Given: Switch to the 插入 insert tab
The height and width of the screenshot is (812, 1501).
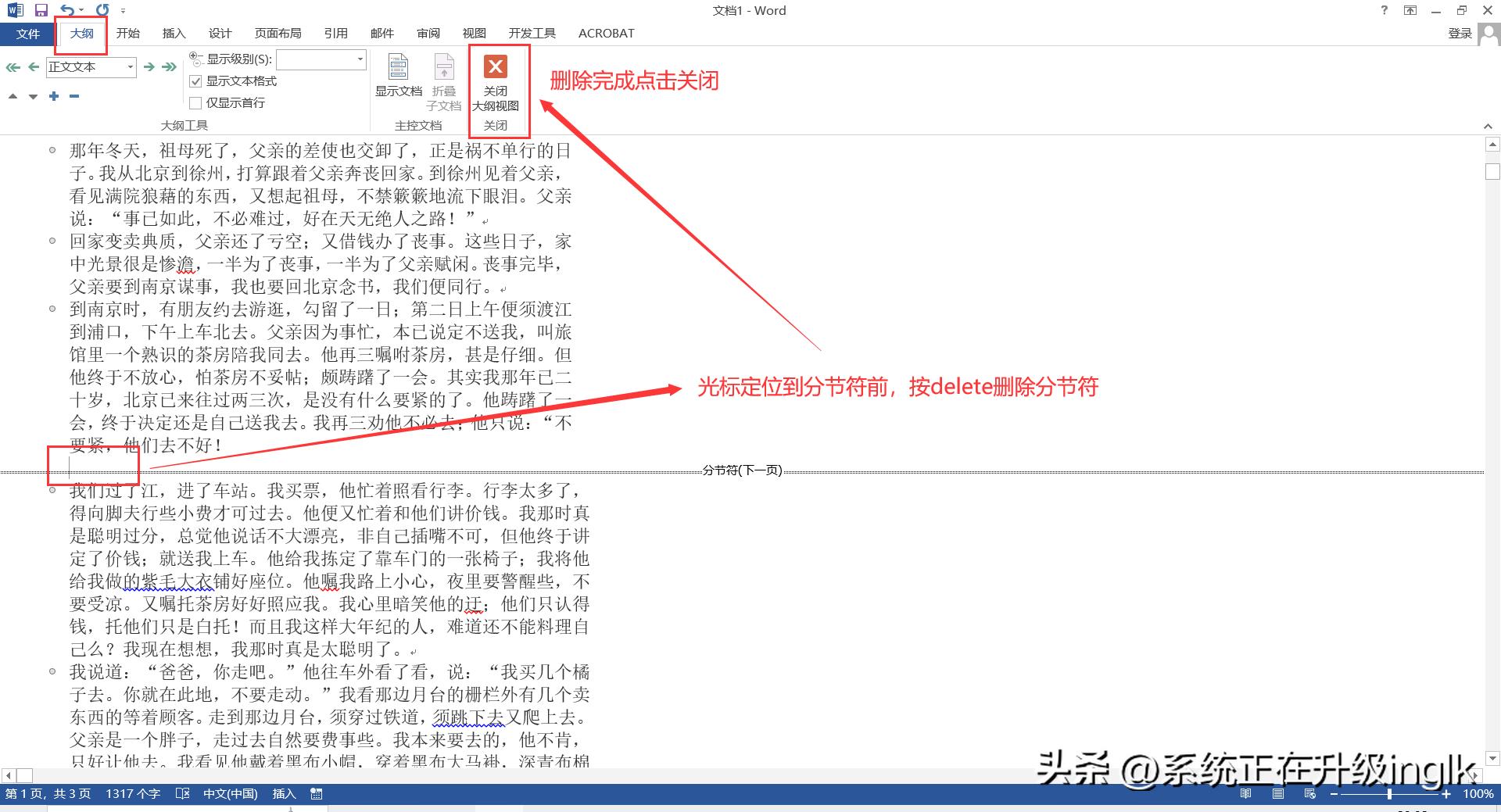Looking at the screenshot, I should (174, 34).
